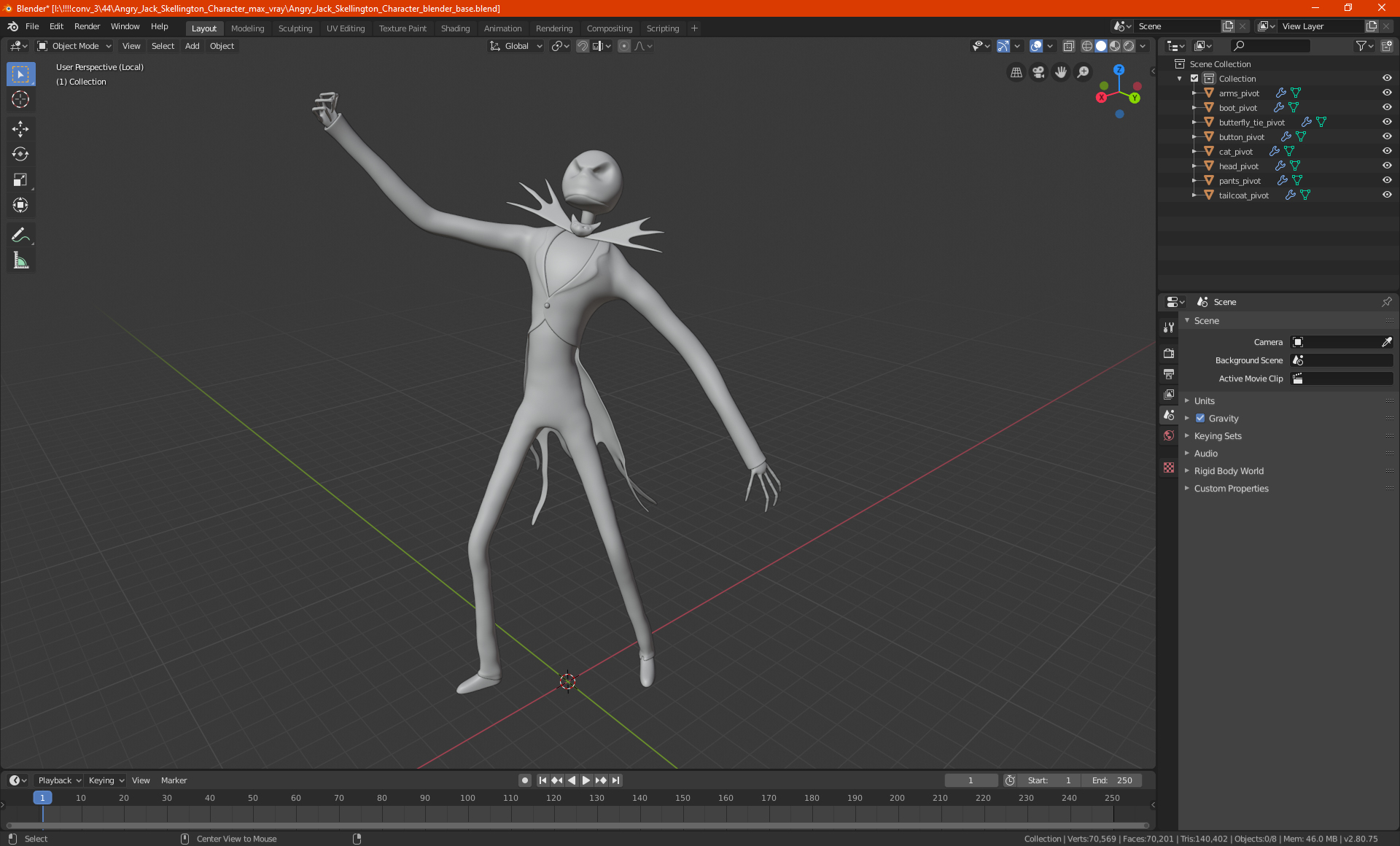This screenshot has height=846, width=1400.
Task: Toggle X-Ray display
Action: (1068, 46)
